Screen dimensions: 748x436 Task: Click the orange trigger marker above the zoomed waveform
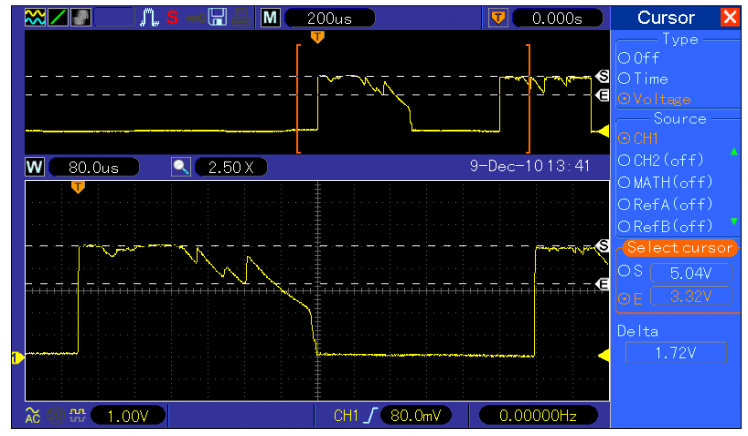click(x=79, y=187)
